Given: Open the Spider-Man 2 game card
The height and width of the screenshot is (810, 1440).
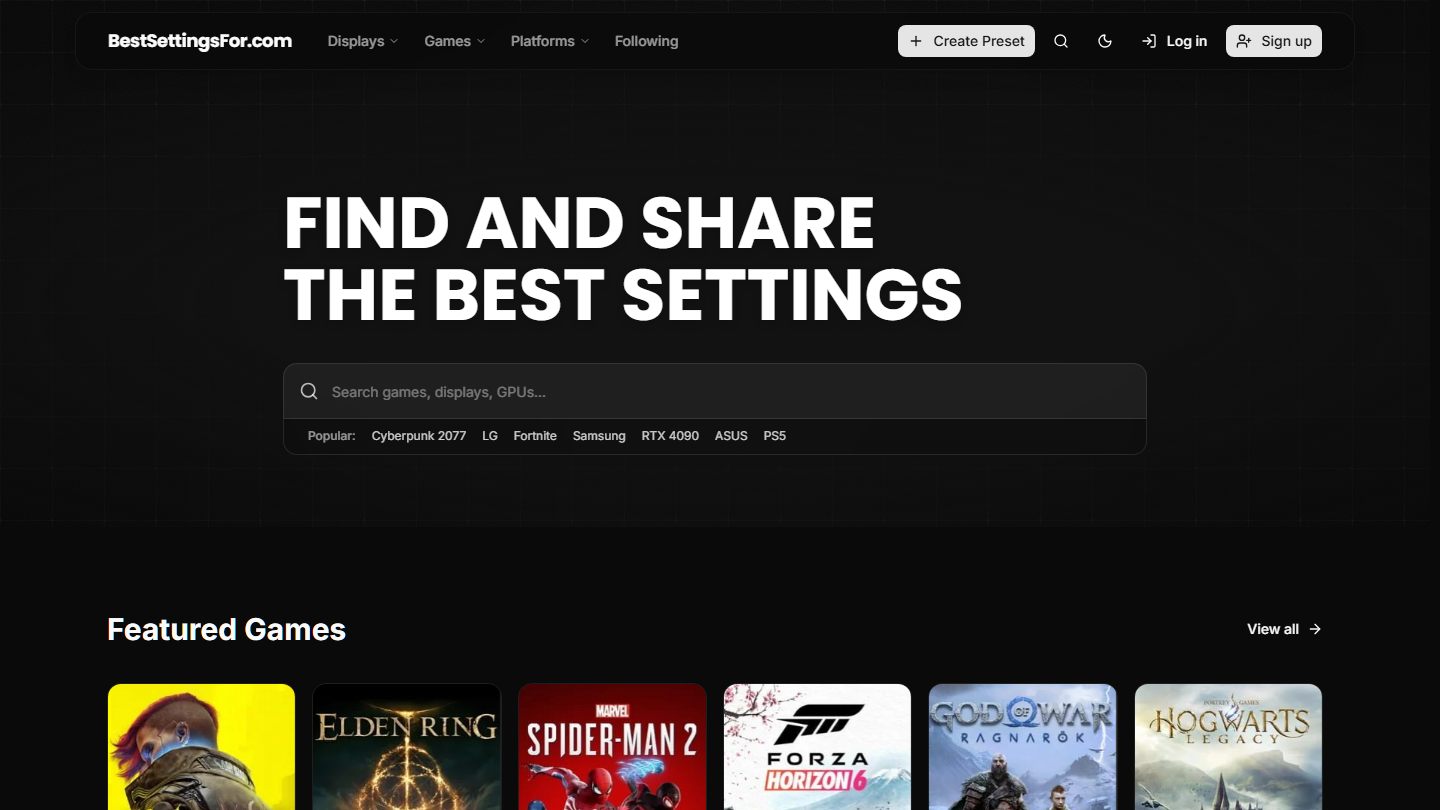Looking at the screenshot, I should pos(612,747).
